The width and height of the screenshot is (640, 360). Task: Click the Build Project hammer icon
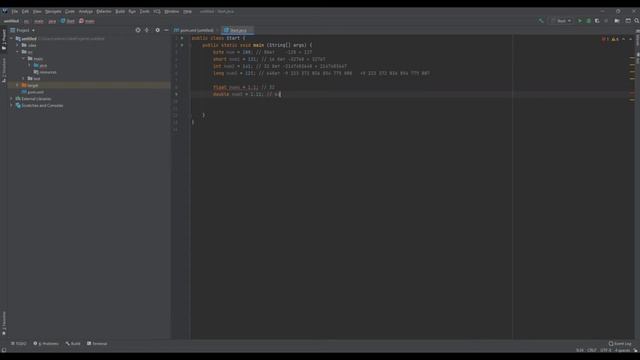coord(541,21)
